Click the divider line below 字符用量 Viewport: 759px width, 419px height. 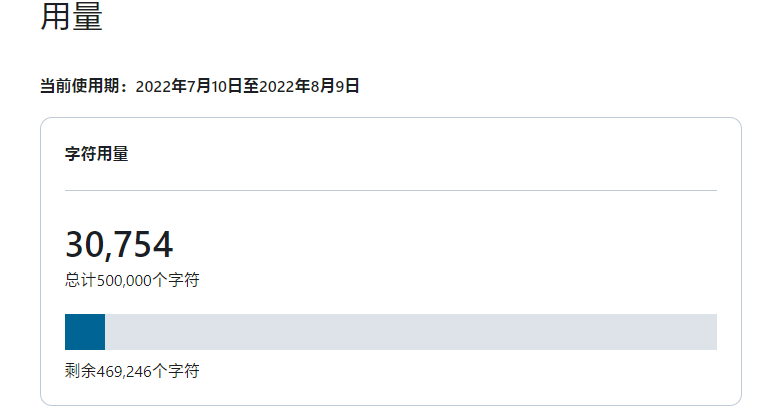tap(390, 190)
